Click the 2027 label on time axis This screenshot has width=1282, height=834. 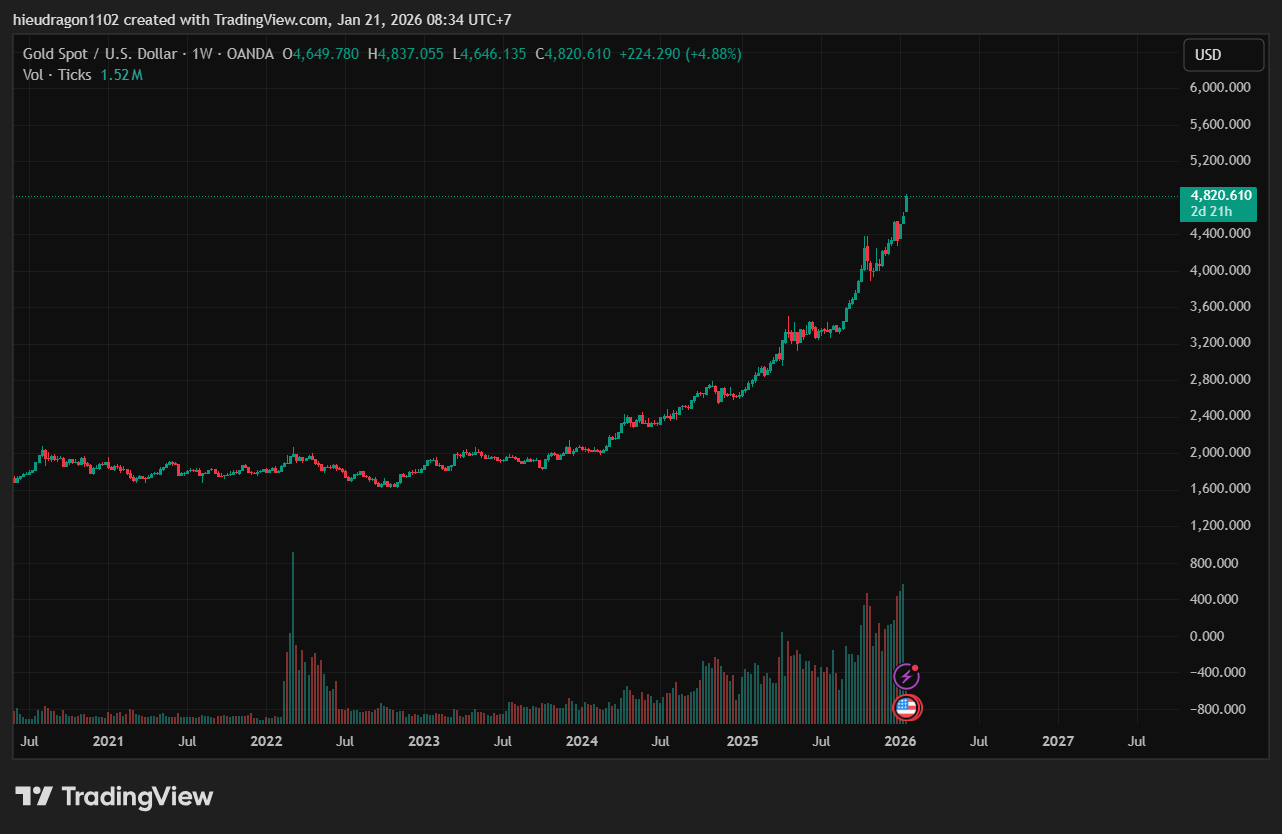pos(1058,741)
